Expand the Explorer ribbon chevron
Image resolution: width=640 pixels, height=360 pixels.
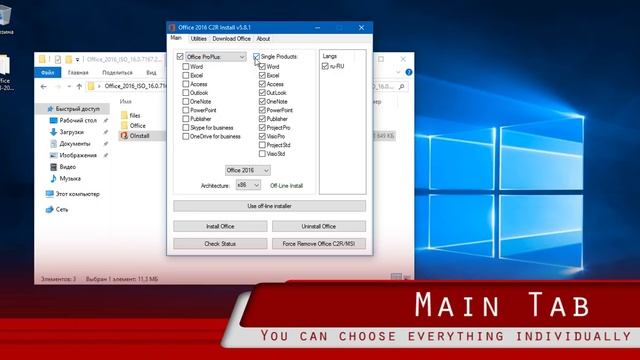click(x=398, y=72)
